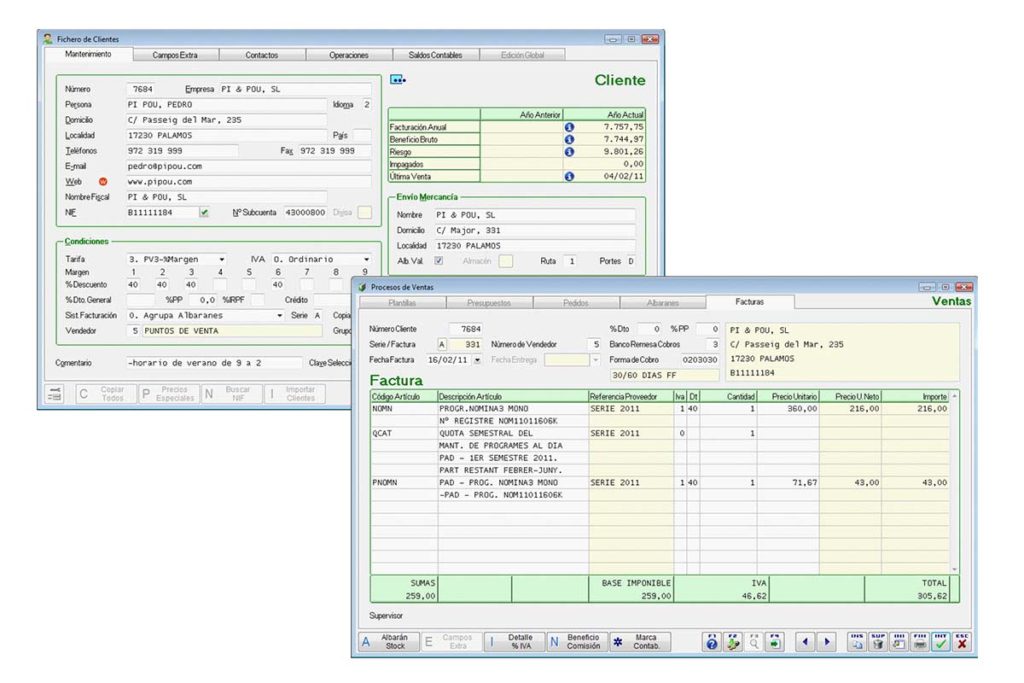Click the Beneficio Comisión button
The width and height of the screenshot is (1024, 683).
(x=577, y=641)
